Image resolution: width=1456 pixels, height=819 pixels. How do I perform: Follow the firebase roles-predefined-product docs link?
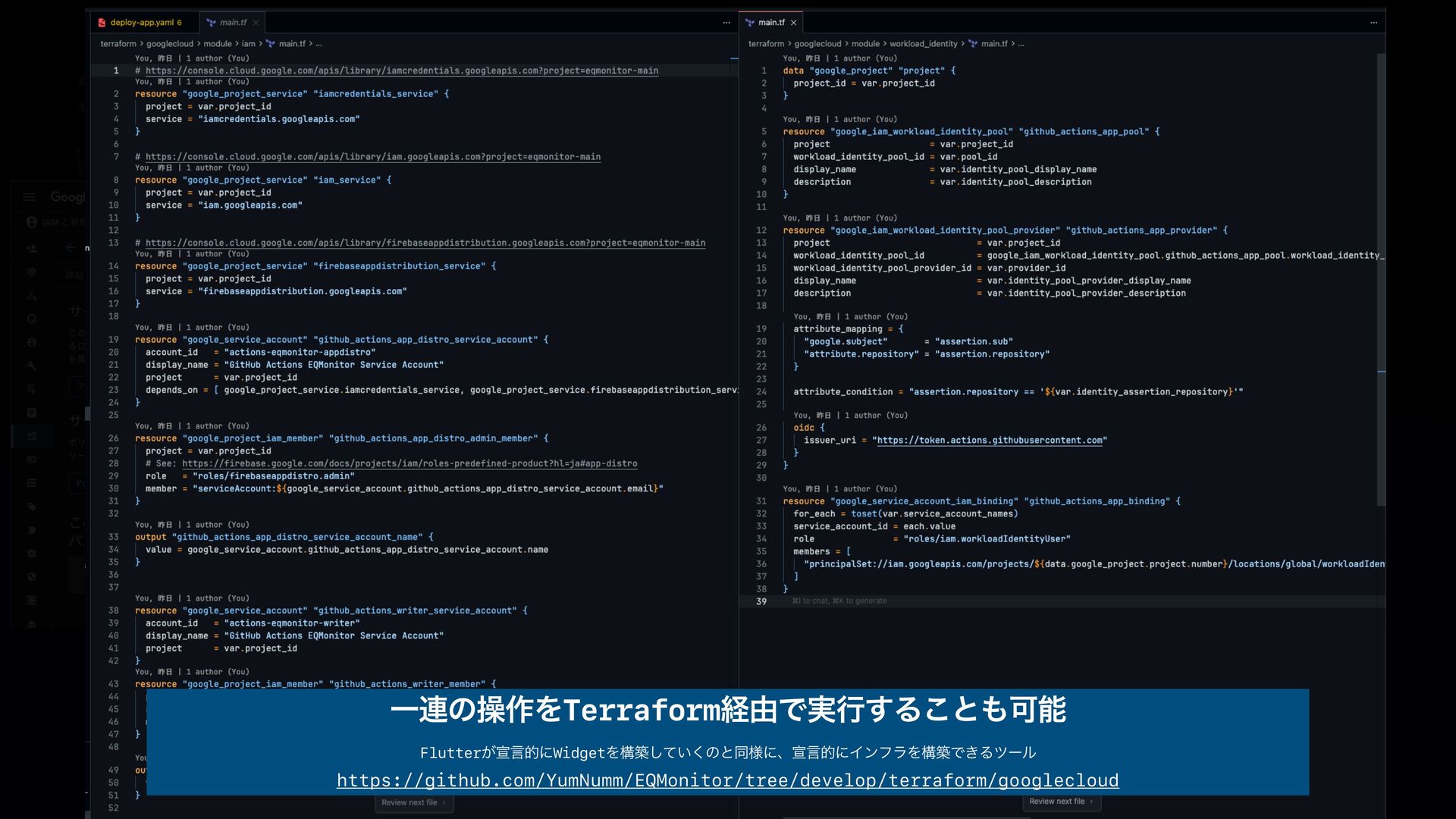409,463
